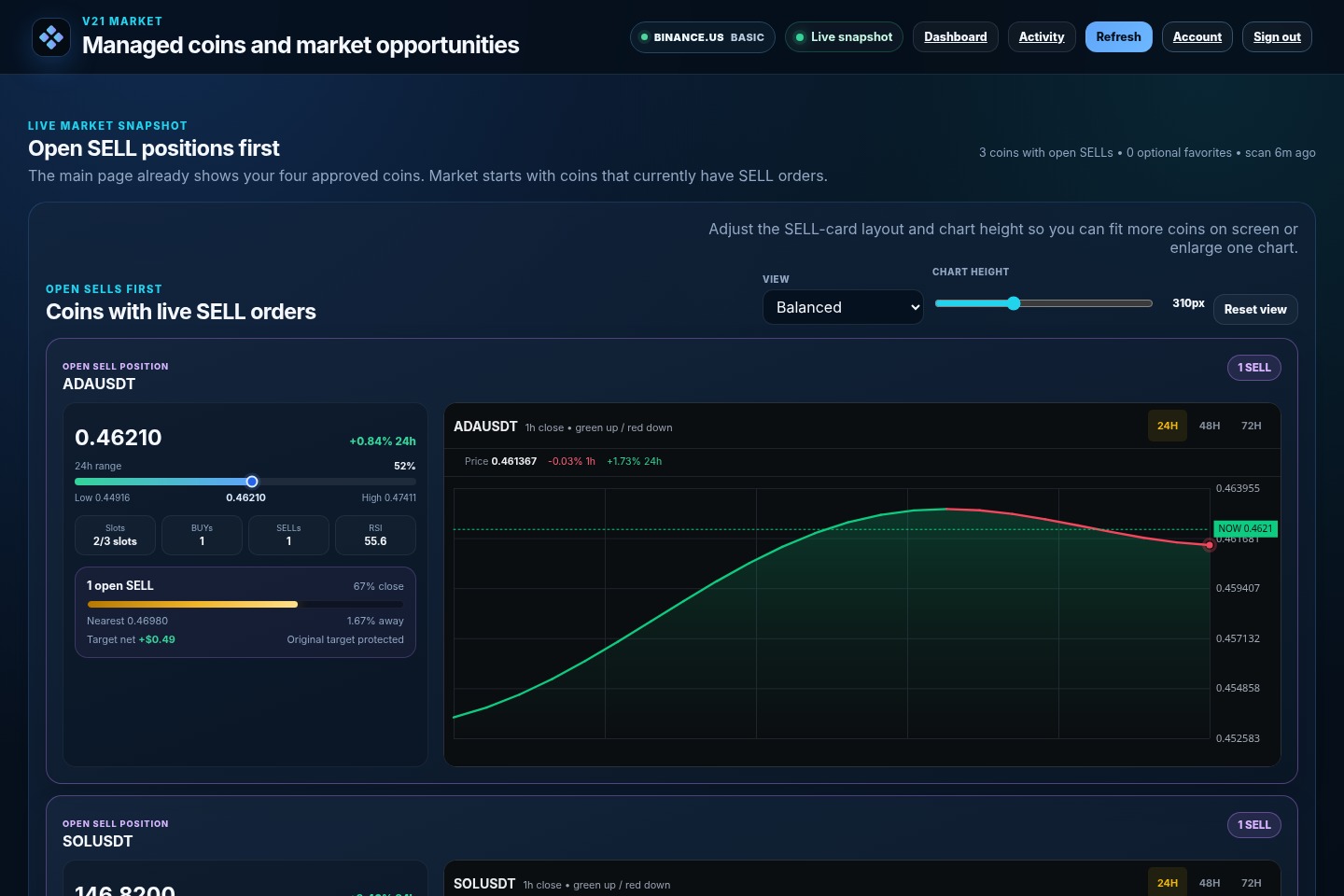Image resolution: width=1344 pixels, height=896 pixels.
Task: Click the Original target protected text
Action: pyautogui.click(x=345, y=639)
